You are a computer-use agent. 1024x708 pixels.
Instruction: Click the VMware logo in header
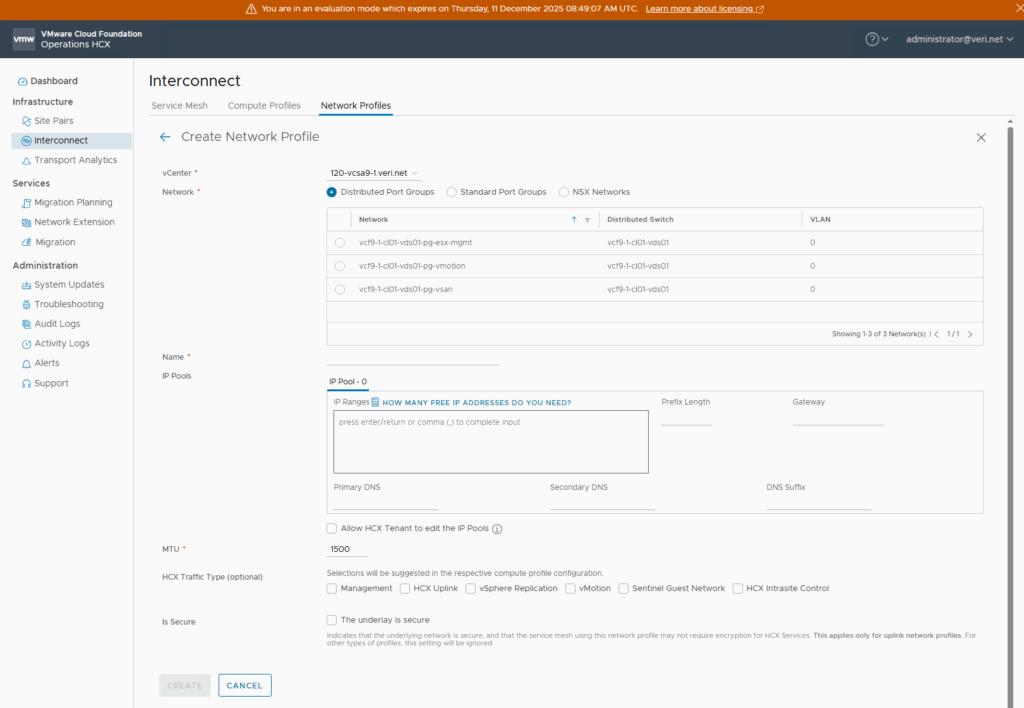point(24,39)
